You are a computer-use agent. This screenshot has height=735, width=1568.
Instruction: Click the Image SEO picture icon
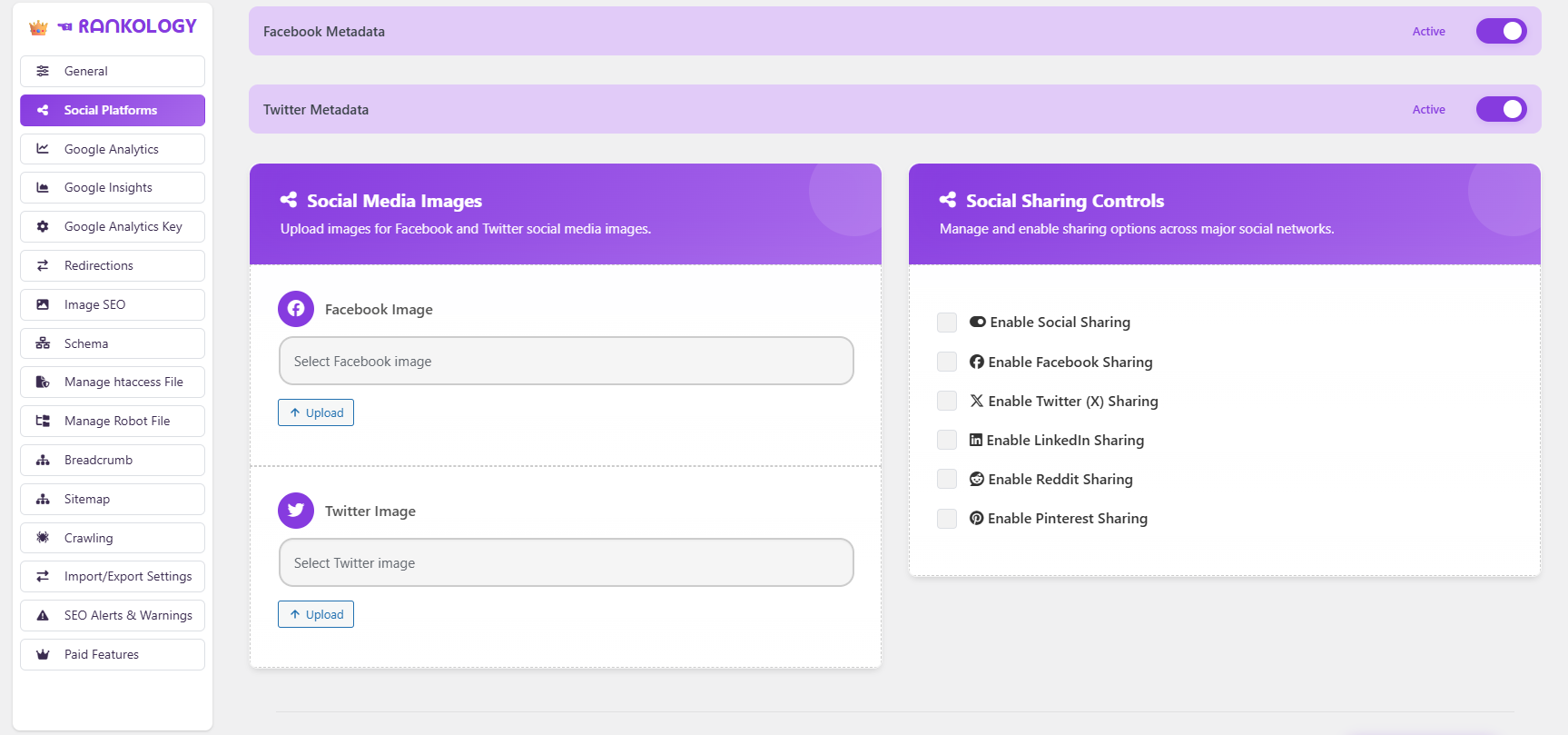click(x=43, y=304)
